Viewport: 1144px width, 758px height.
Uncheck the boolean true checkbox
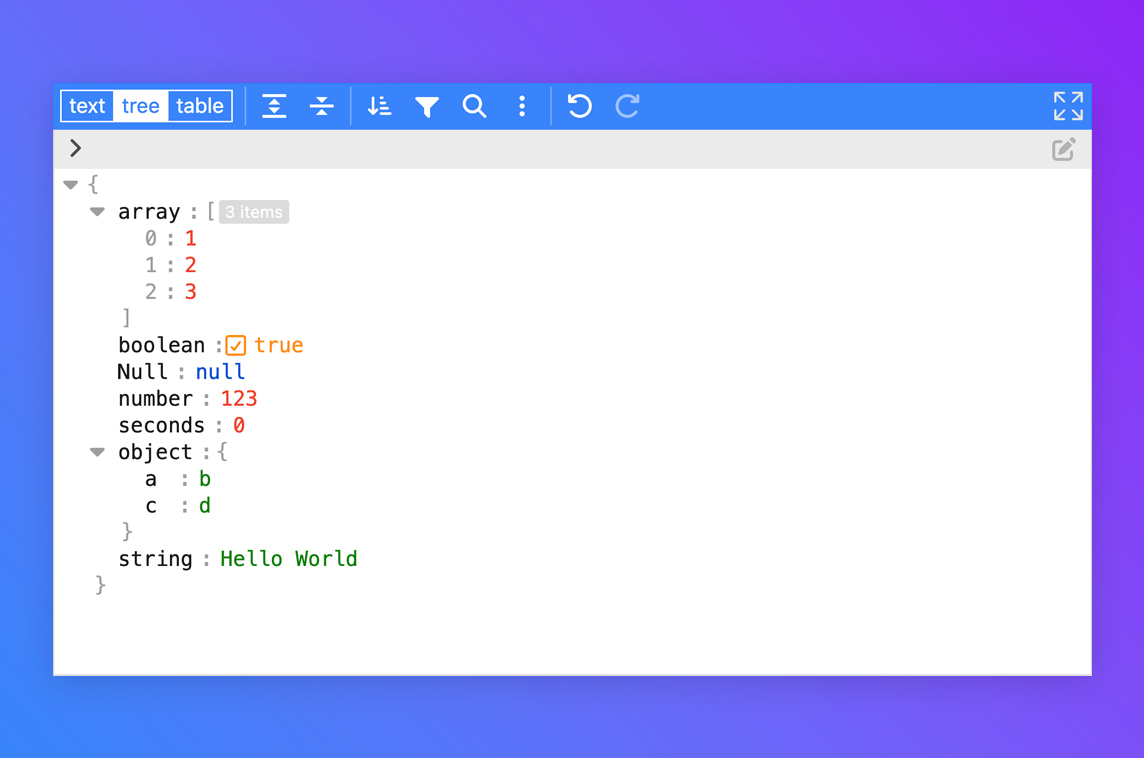point(236,346)
